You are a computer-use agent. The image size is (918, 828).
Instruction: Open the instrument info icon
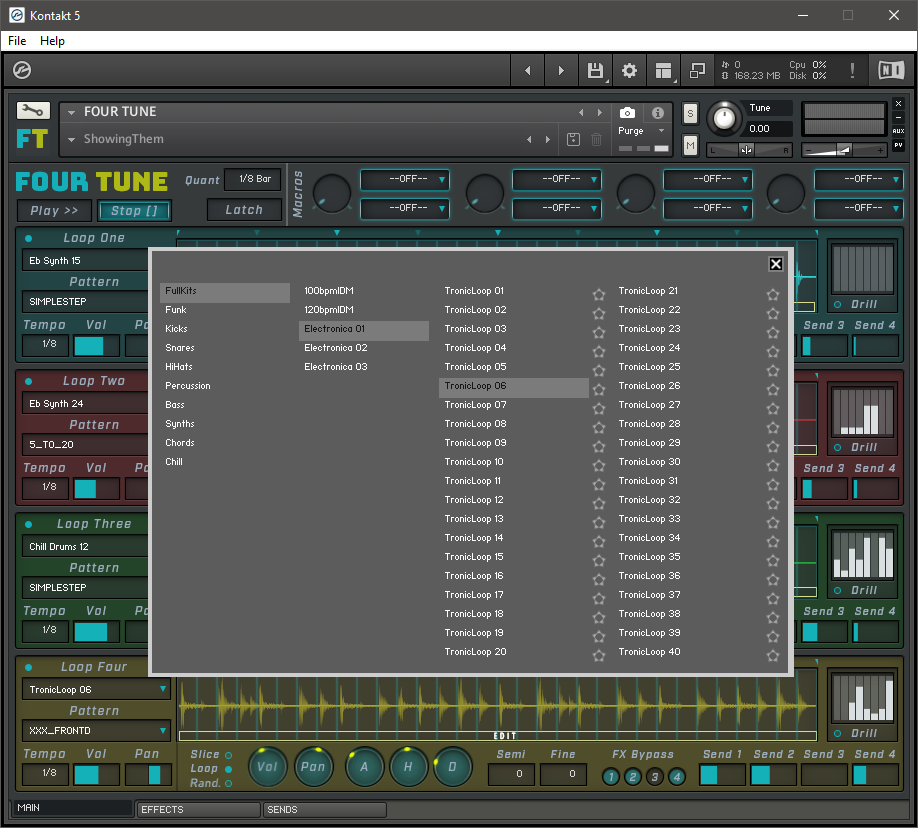coord(657,113)
